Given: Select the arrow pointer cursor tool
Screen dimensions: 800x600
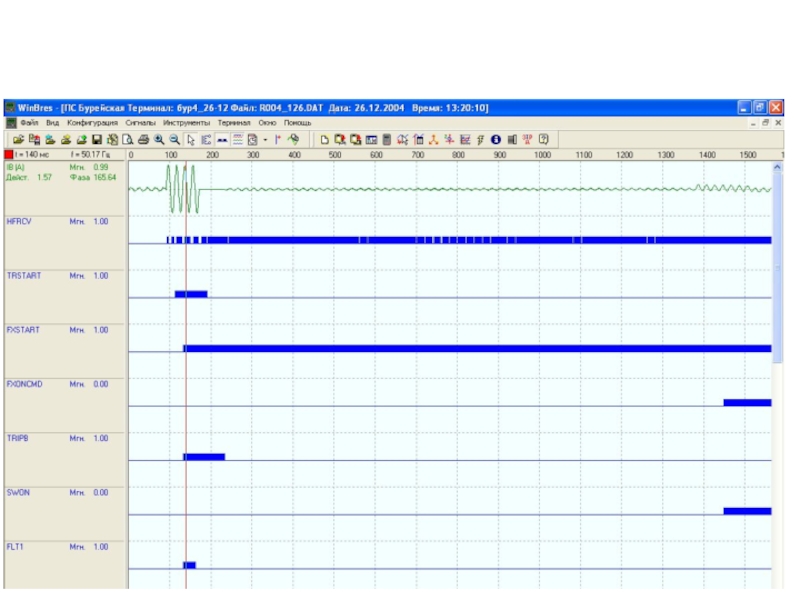Looking at the screenshot, I should (191, 140).
